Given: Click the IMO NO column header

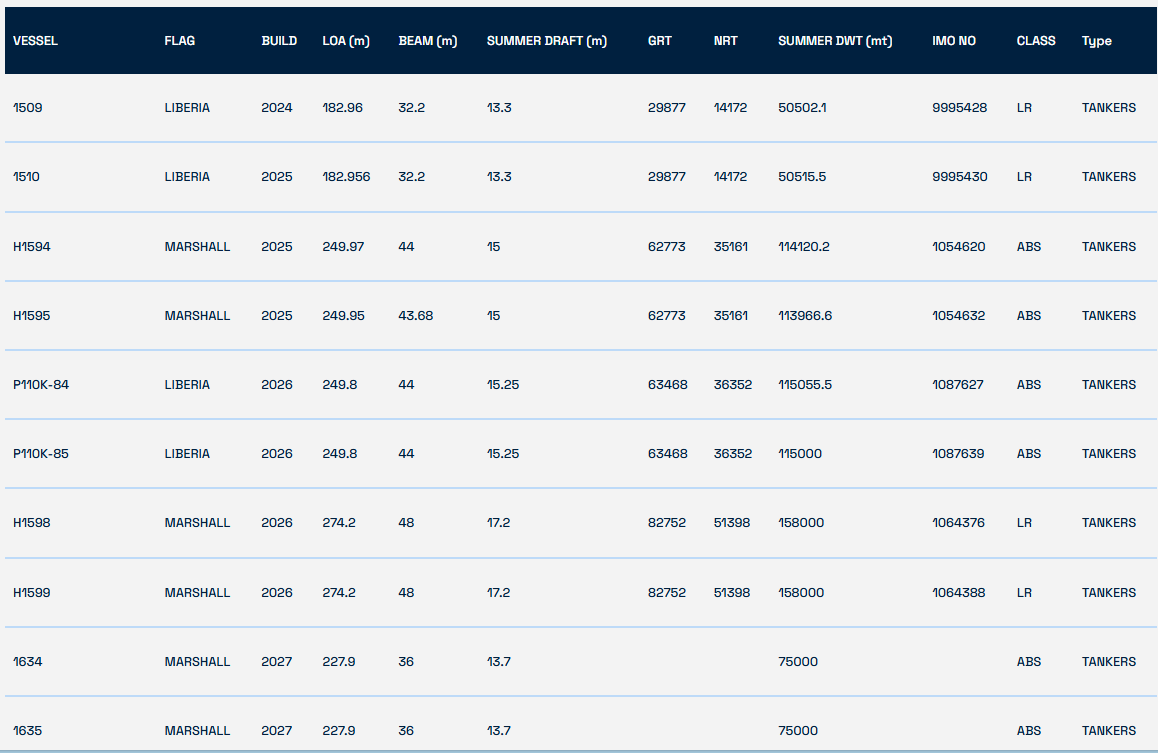Looking at the screenshot, I should coord(954,41).
